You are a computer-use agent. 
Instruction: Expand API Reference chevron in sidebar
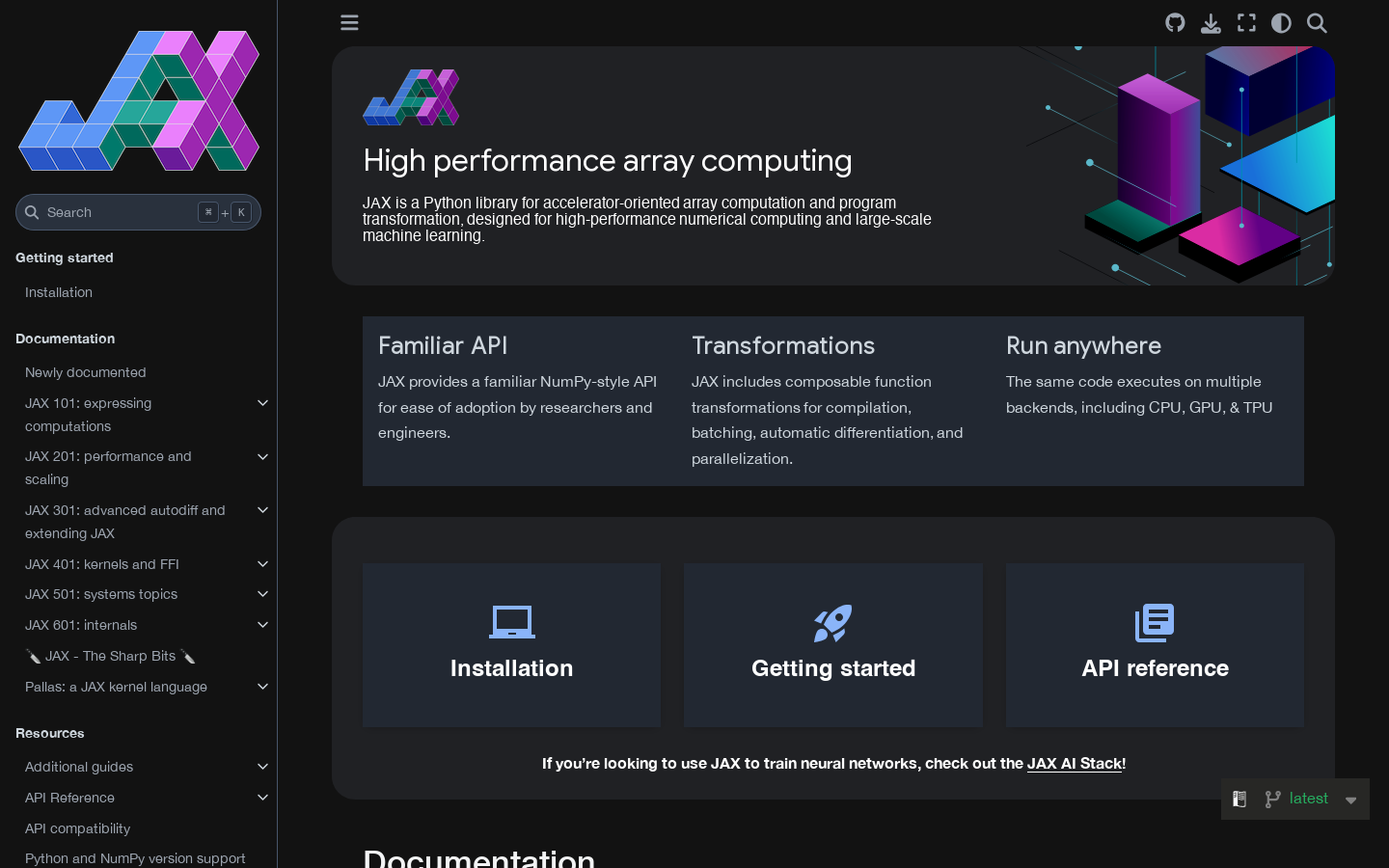(262, 798)
